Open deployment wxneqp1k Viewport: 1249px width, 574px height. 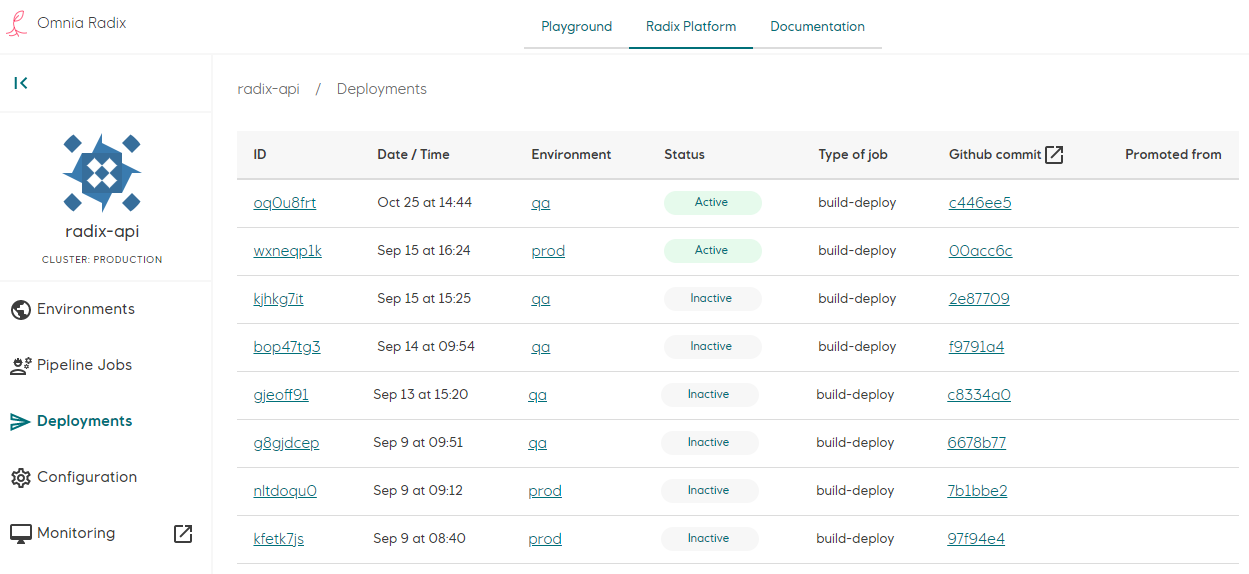point(288,251)
